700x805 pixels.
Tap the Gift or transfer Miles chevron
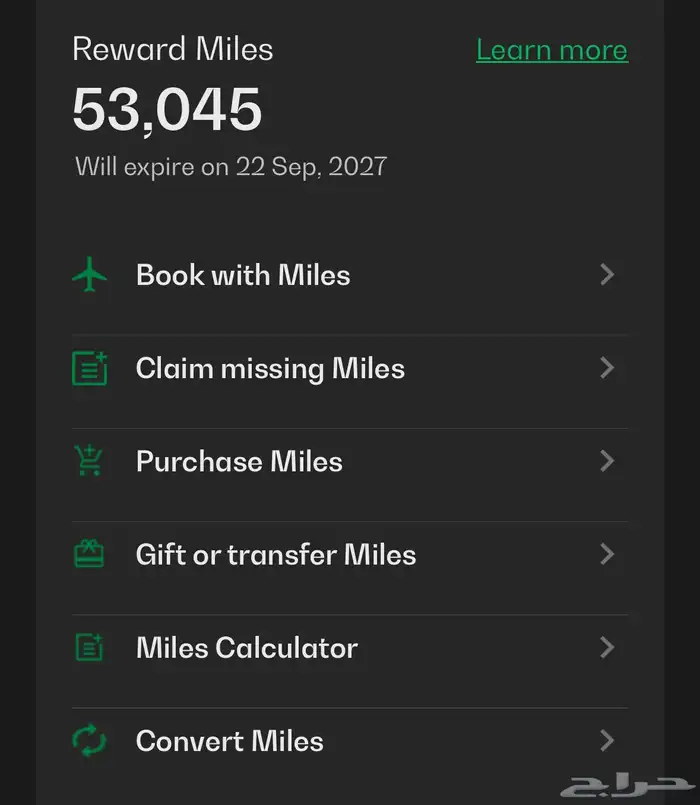pyautogui.click(x=606, y=554)
